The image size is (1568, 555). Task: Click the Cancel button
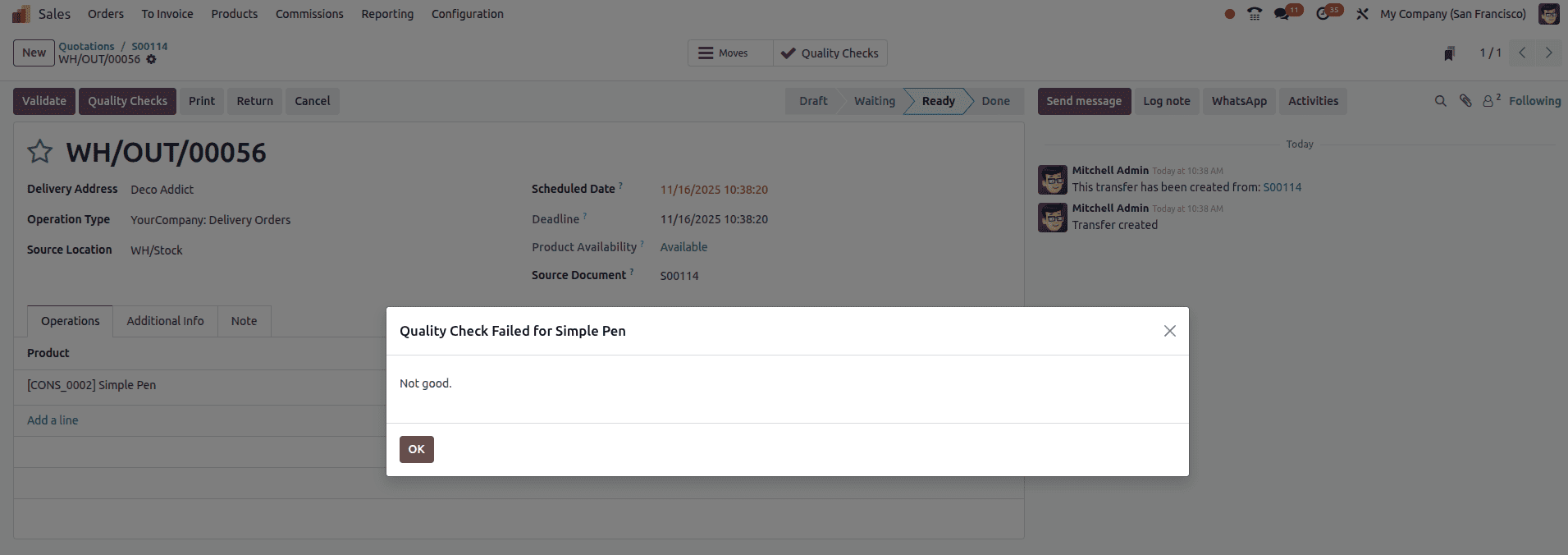pos(313,101)
